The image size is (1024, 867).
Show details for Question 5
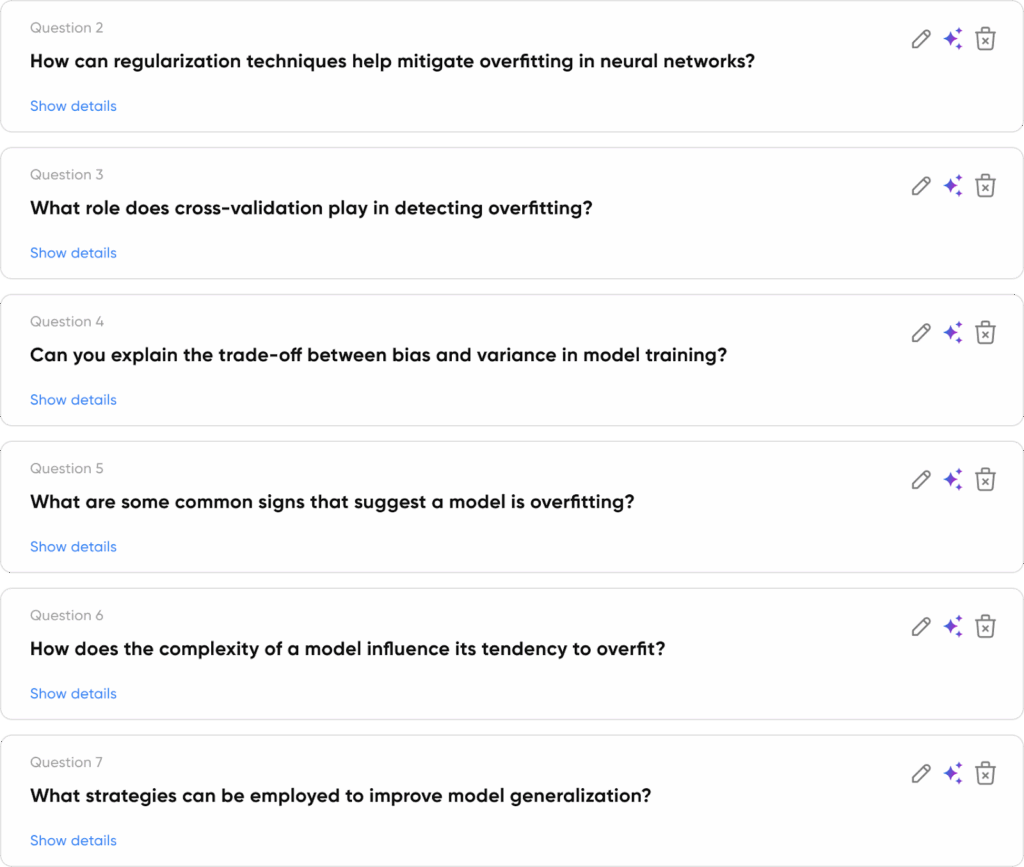pyautogui.click(x=73, y=547)
